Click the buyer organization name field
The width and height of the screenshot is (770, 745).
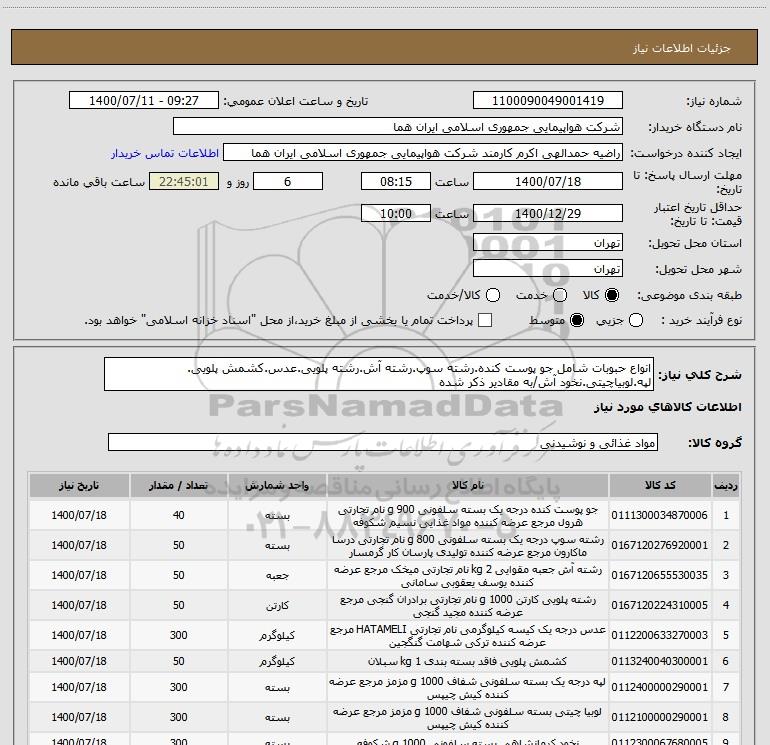pyautogui.click(x=397, y=127)
